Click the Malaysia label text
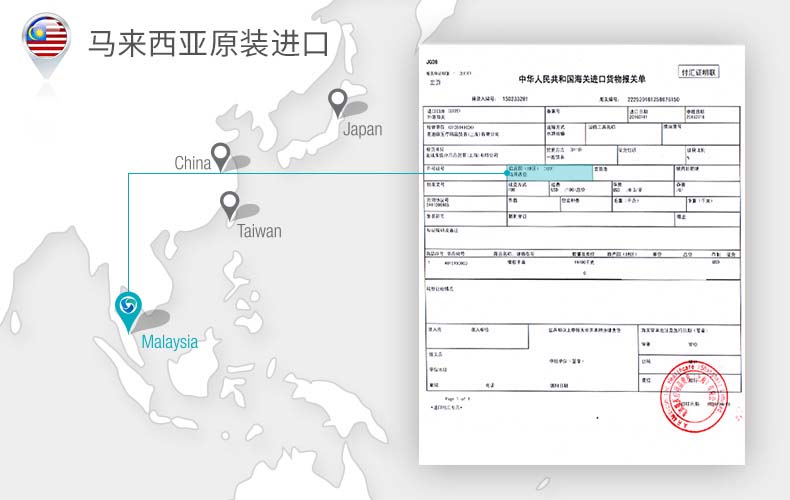790x500 pixels. pos(169,342)
